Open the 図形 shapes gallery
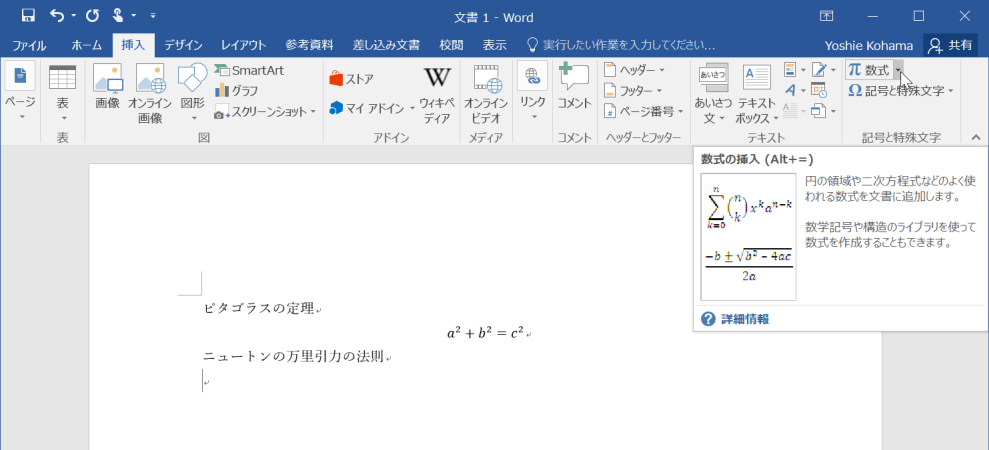Image resolution: width=989 pixels, height=450 pixels. (x=192, y=93)
